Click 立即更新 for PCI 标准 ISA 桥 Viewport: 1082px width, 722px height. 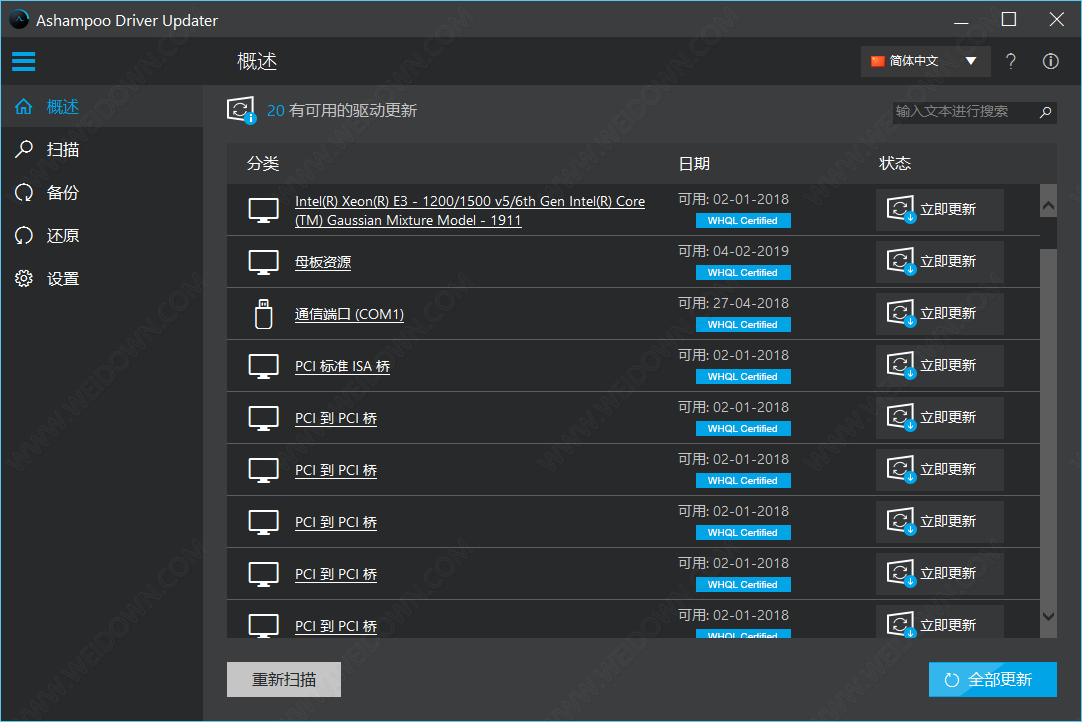(939, 365)
